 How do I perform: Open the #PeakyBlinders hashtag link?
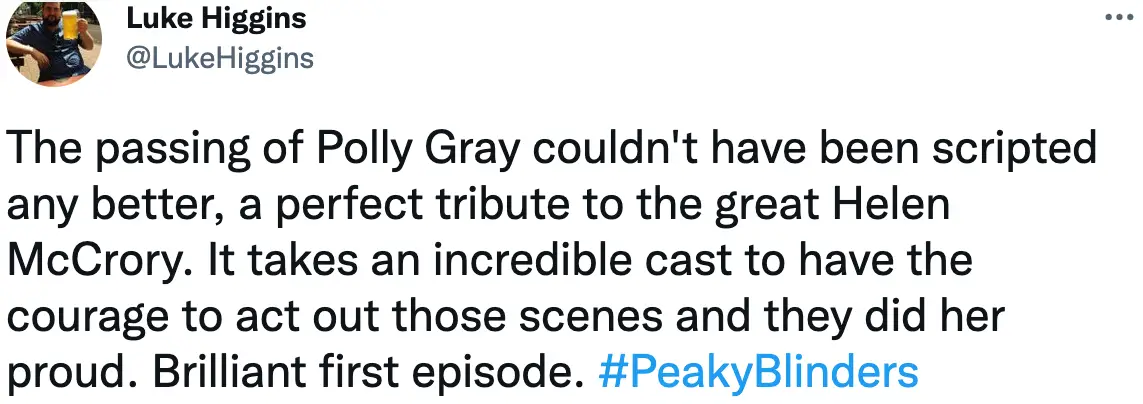[757, 373]
